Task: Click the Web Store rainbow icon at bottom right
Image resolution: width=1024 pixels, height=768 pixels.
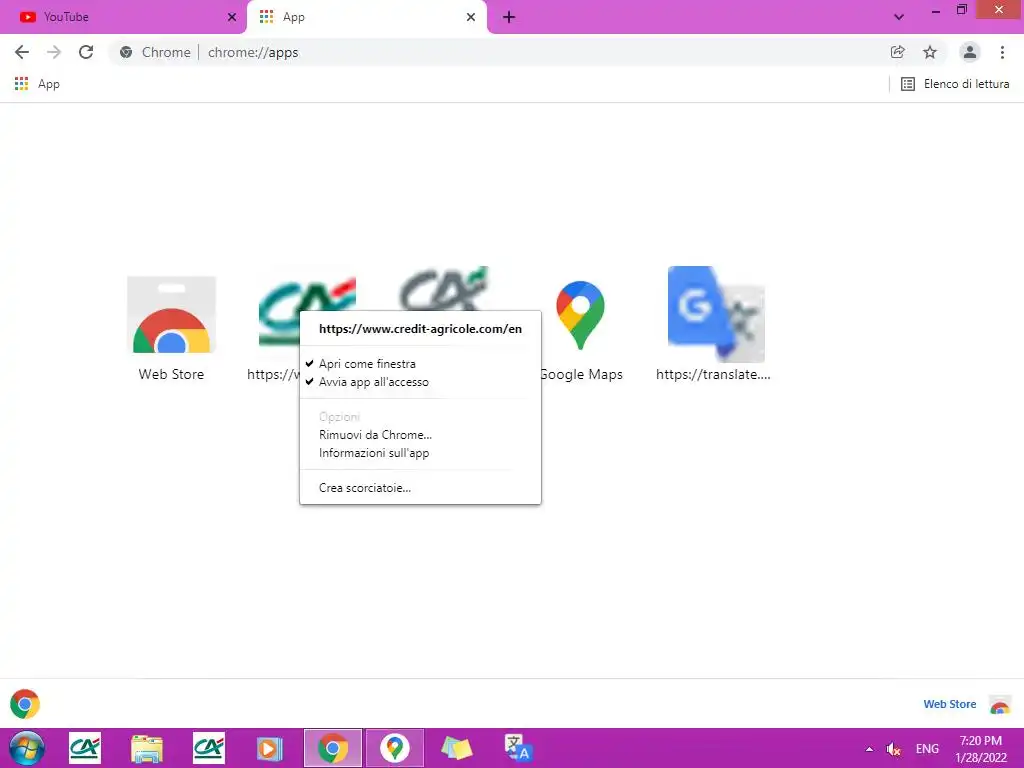Action: coord(1000,705)
